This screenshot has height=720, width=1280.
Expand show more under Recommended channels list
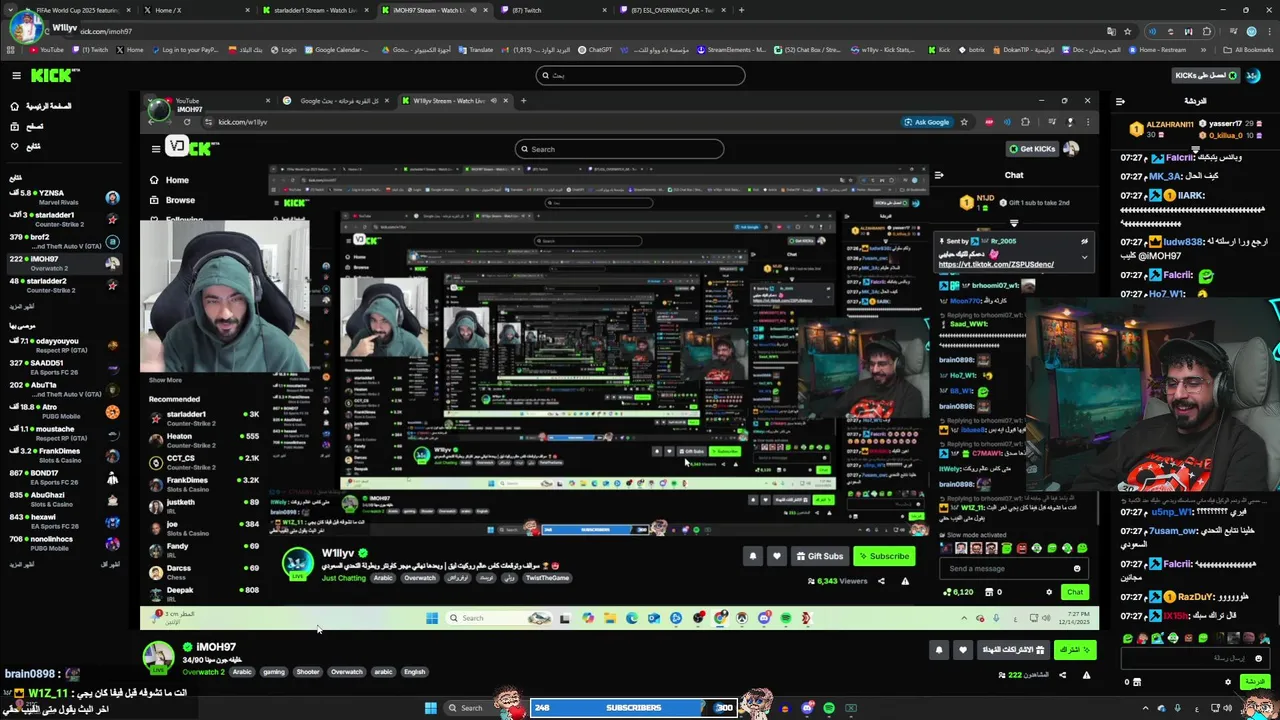click(23, 564)
